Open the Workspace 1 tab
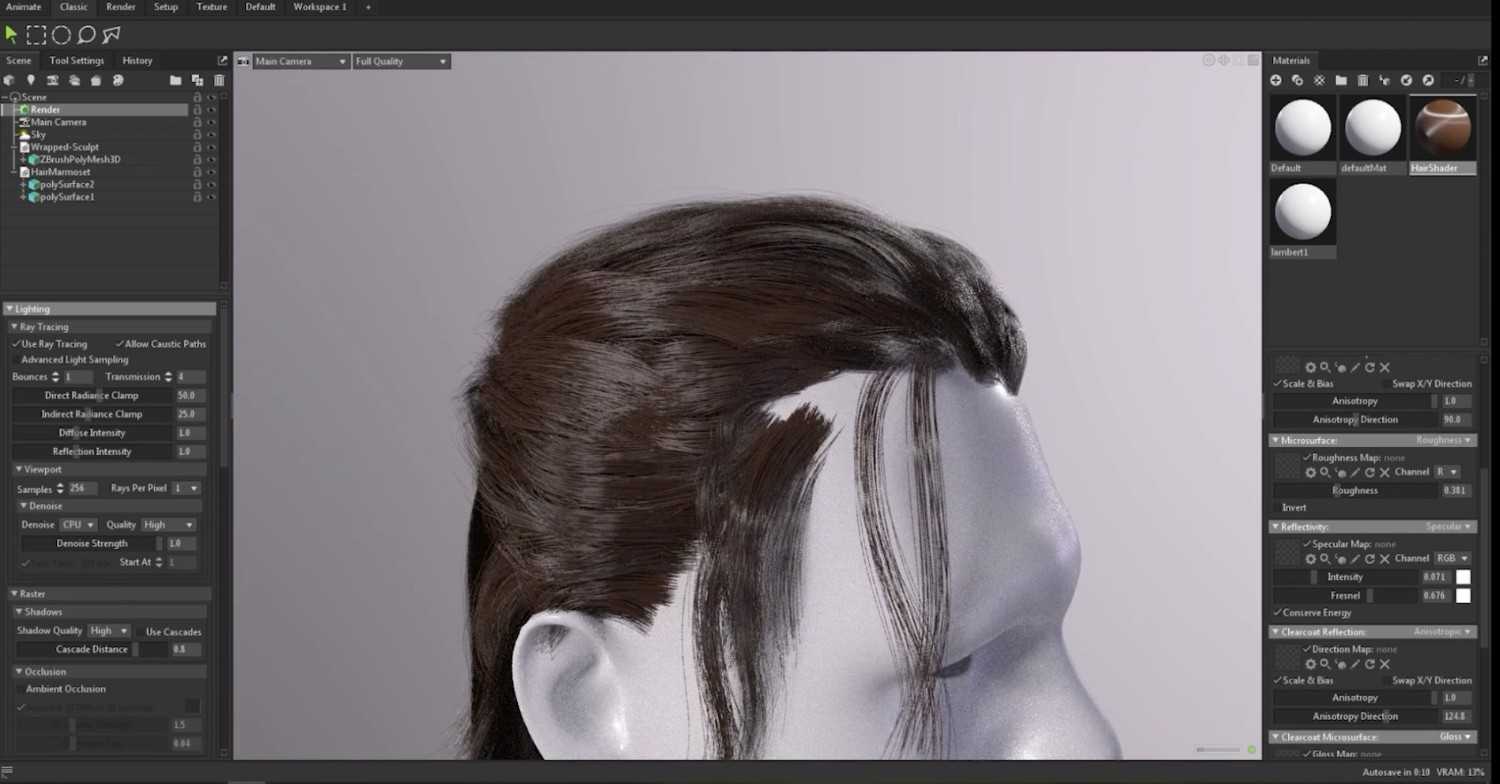Screen dimensions: 1500x784 [320, 7]
